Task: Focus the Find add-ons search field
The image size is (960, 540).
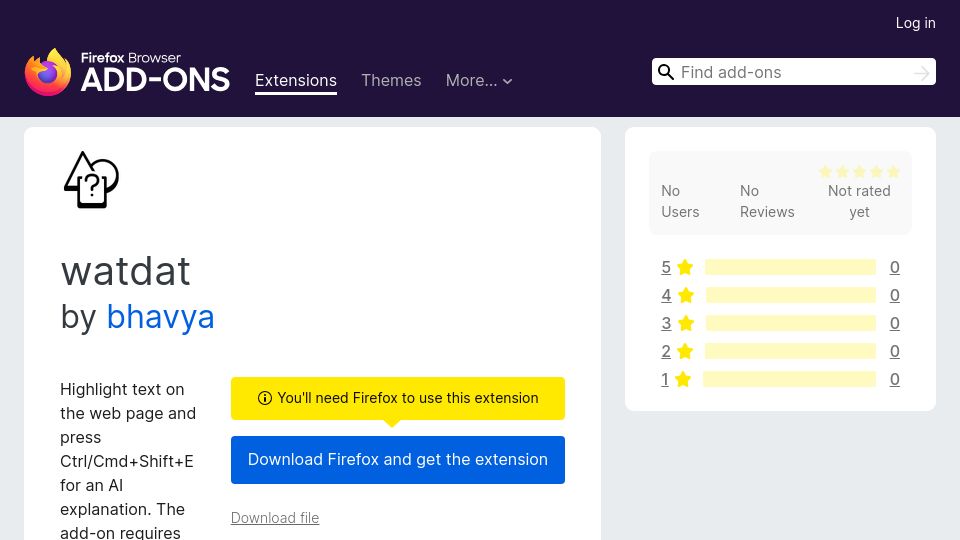Action: coord(793,72)
